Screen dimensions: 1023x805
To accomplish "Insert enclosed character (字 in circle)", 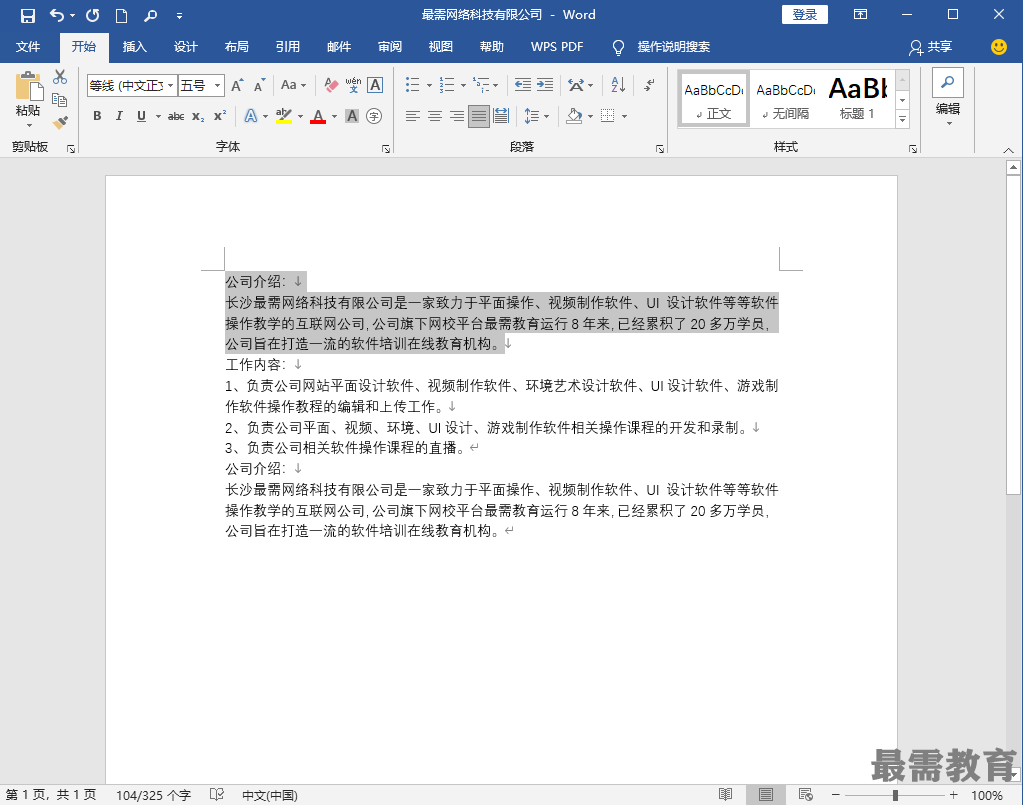I will 374,116.
